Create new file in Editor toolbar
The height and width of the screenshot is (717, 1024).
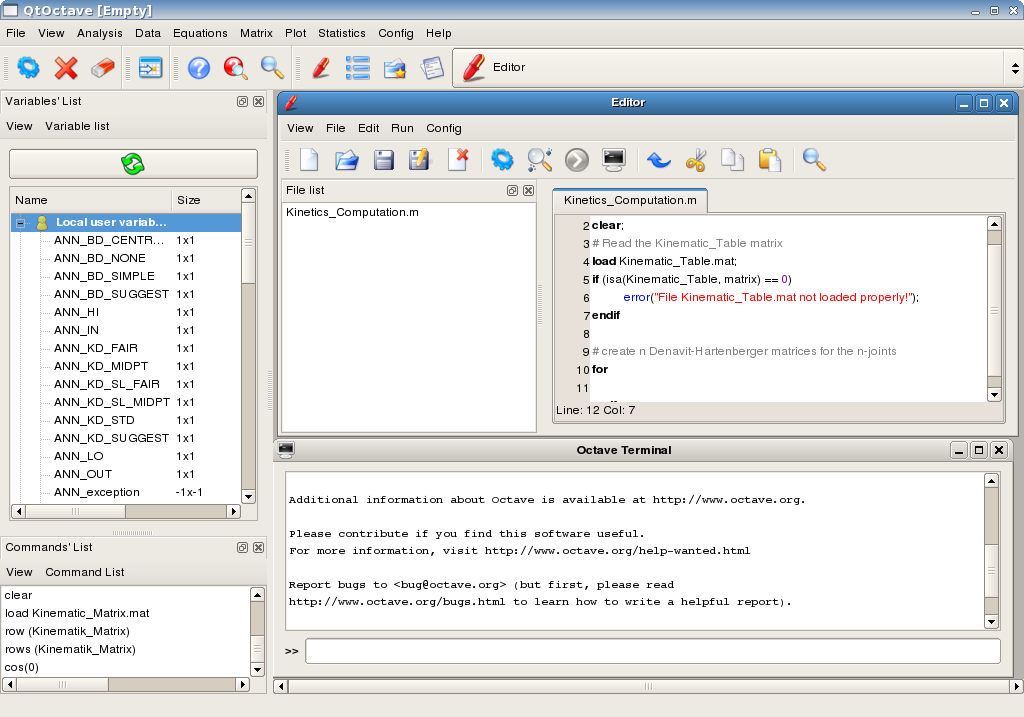[x=309, y=159]
